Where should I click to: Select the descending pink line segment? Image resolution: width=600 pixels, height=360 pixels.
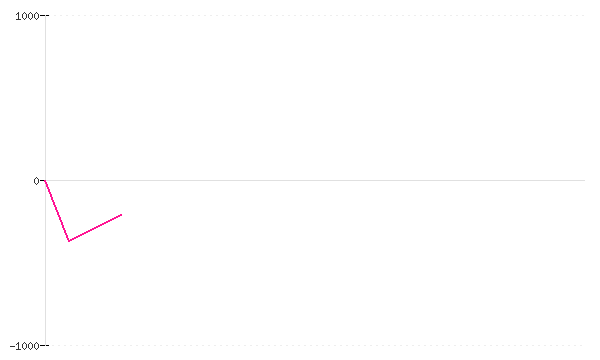pos(57,210)
